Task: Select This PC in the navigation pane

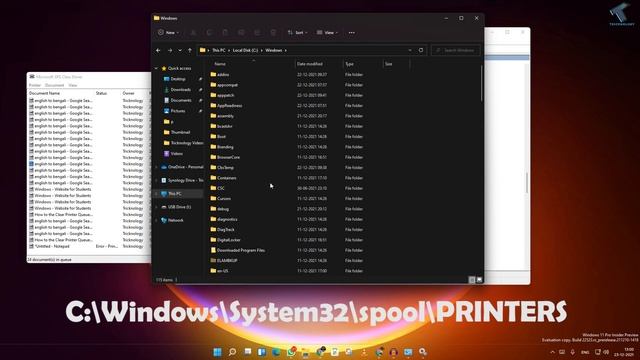Action: point(175,193)
